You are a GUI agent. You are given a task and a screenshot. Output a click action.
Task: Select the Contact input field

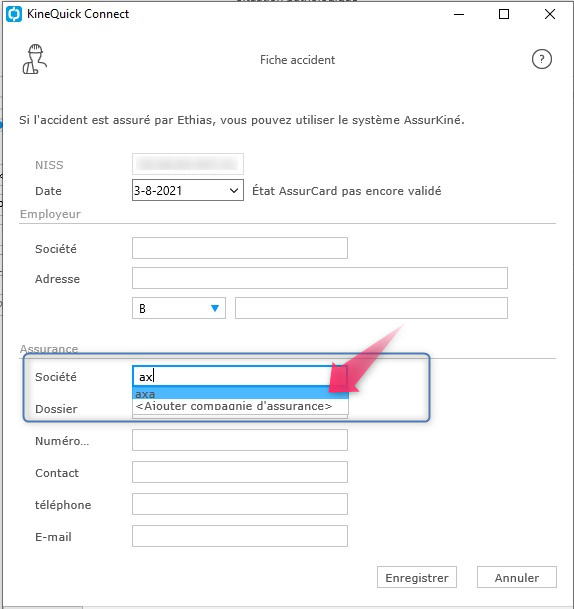(x=240, y=472)
